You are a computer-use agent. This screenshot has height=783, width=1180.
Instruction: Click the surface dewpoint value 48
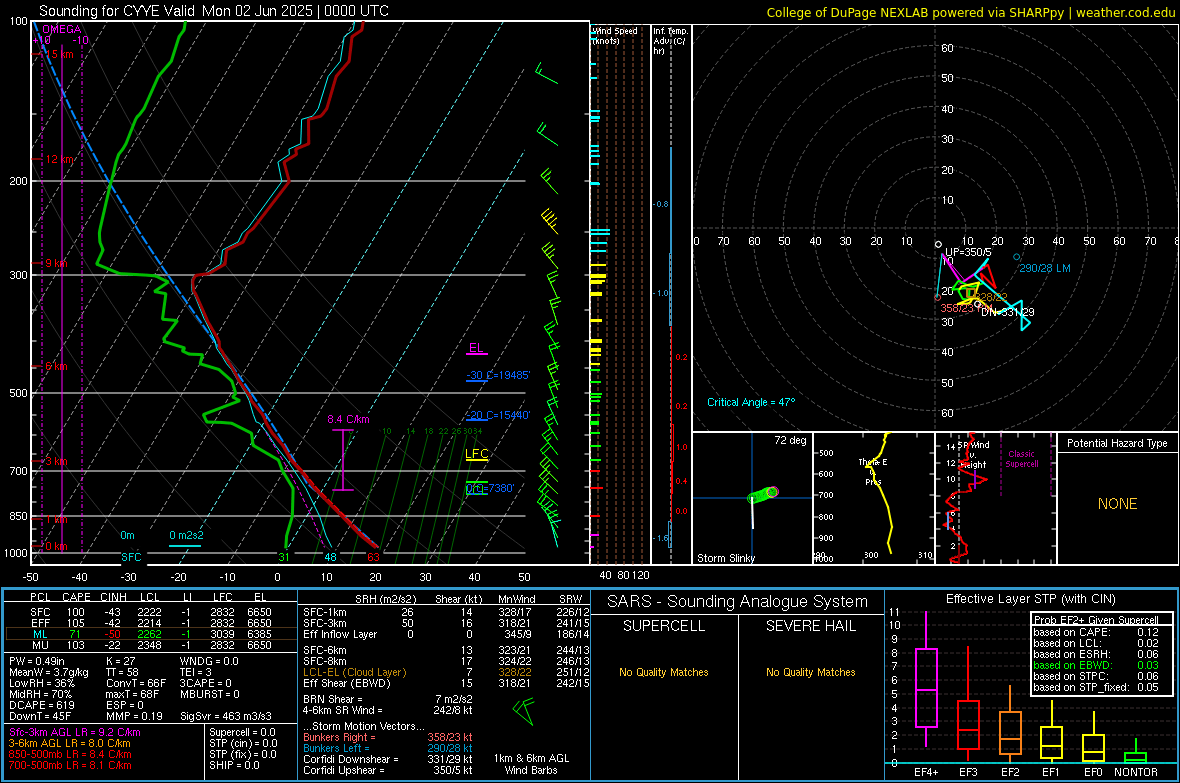(330, 557)
